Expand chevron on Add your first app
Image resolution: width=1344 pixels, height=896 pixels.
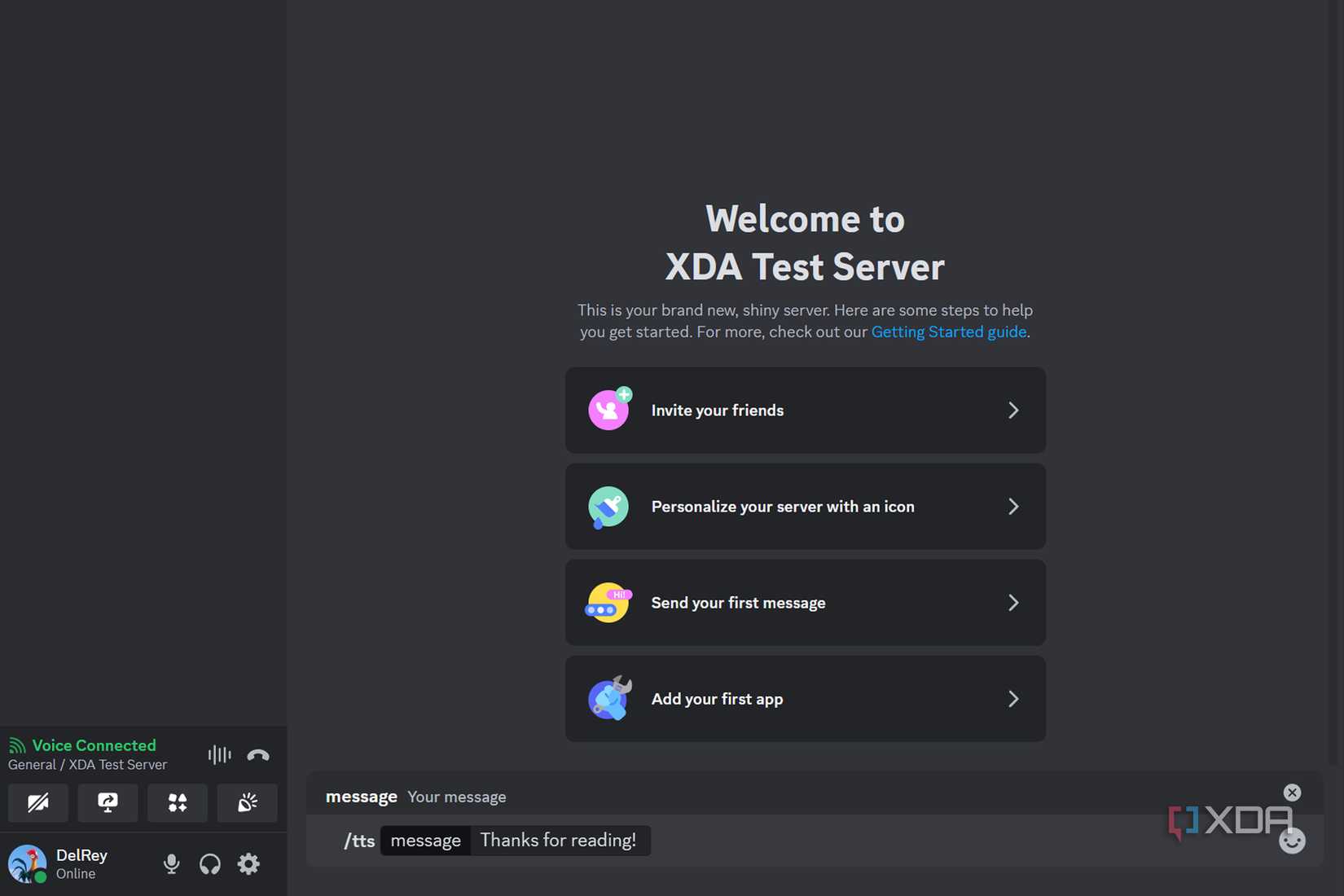click(x=1013, y=698)
